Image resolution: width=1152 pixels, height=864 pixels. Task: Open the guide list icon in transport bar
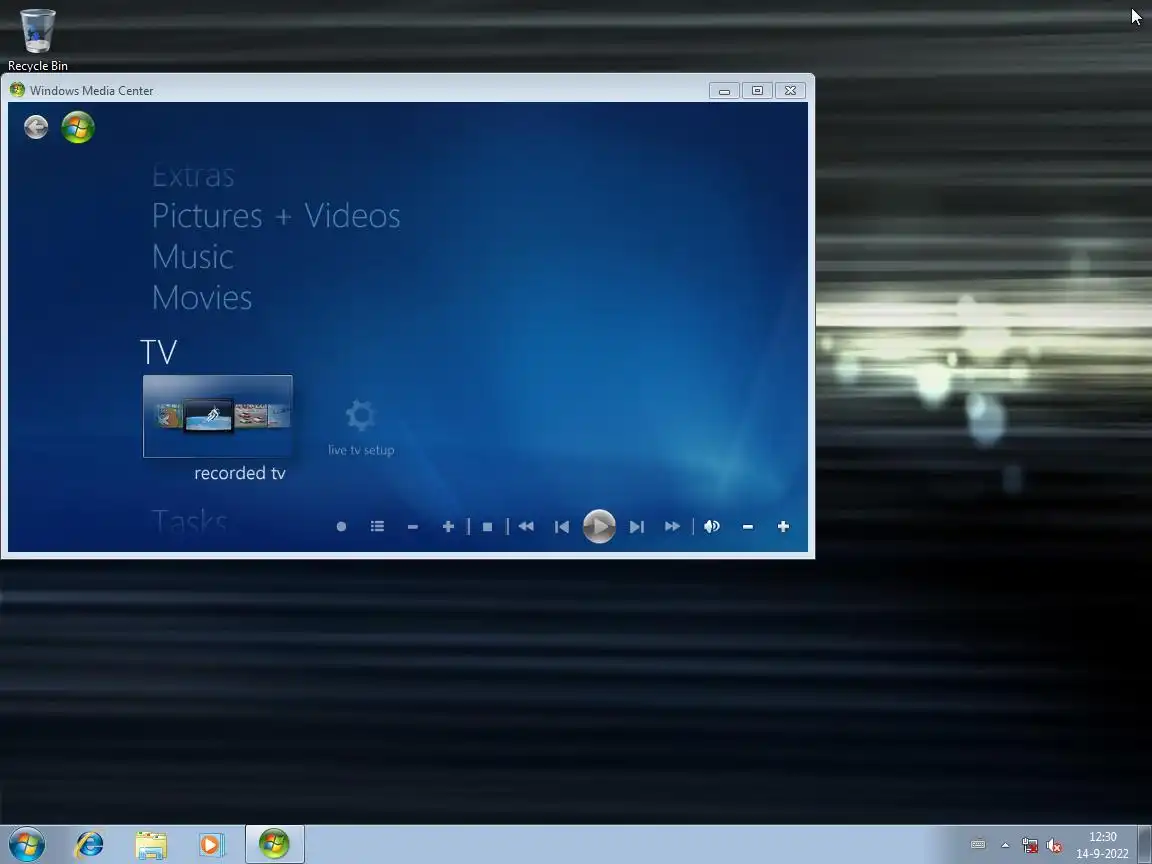click(x=377, y=526)
